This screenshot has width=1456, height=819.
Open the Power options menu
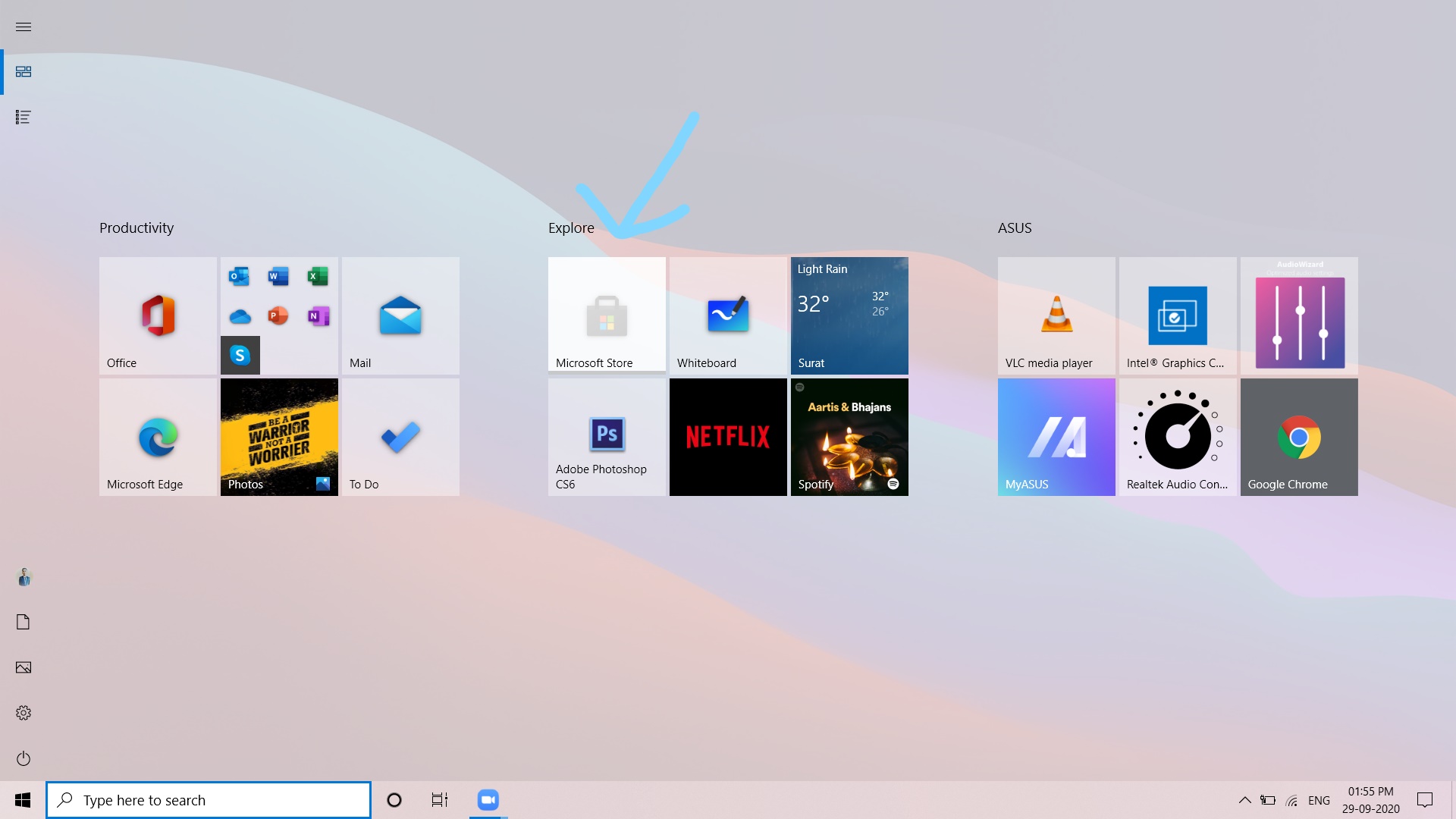click(x=24, y=758)
